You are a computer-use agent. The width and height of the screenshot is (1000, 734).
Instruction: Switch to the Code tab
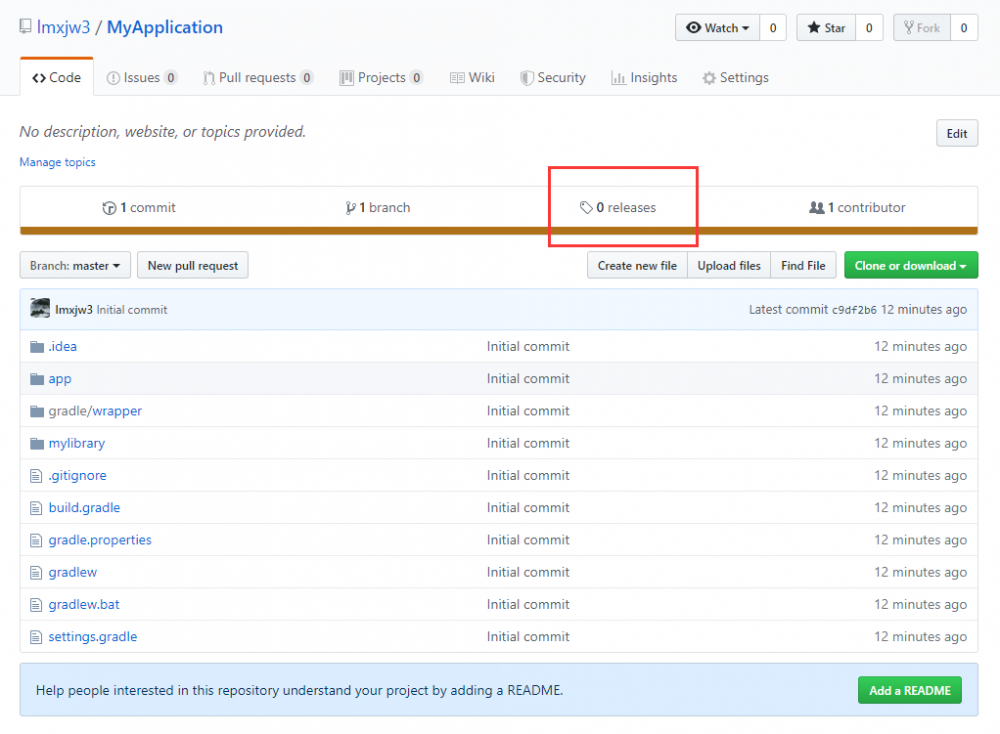point(57,77)
